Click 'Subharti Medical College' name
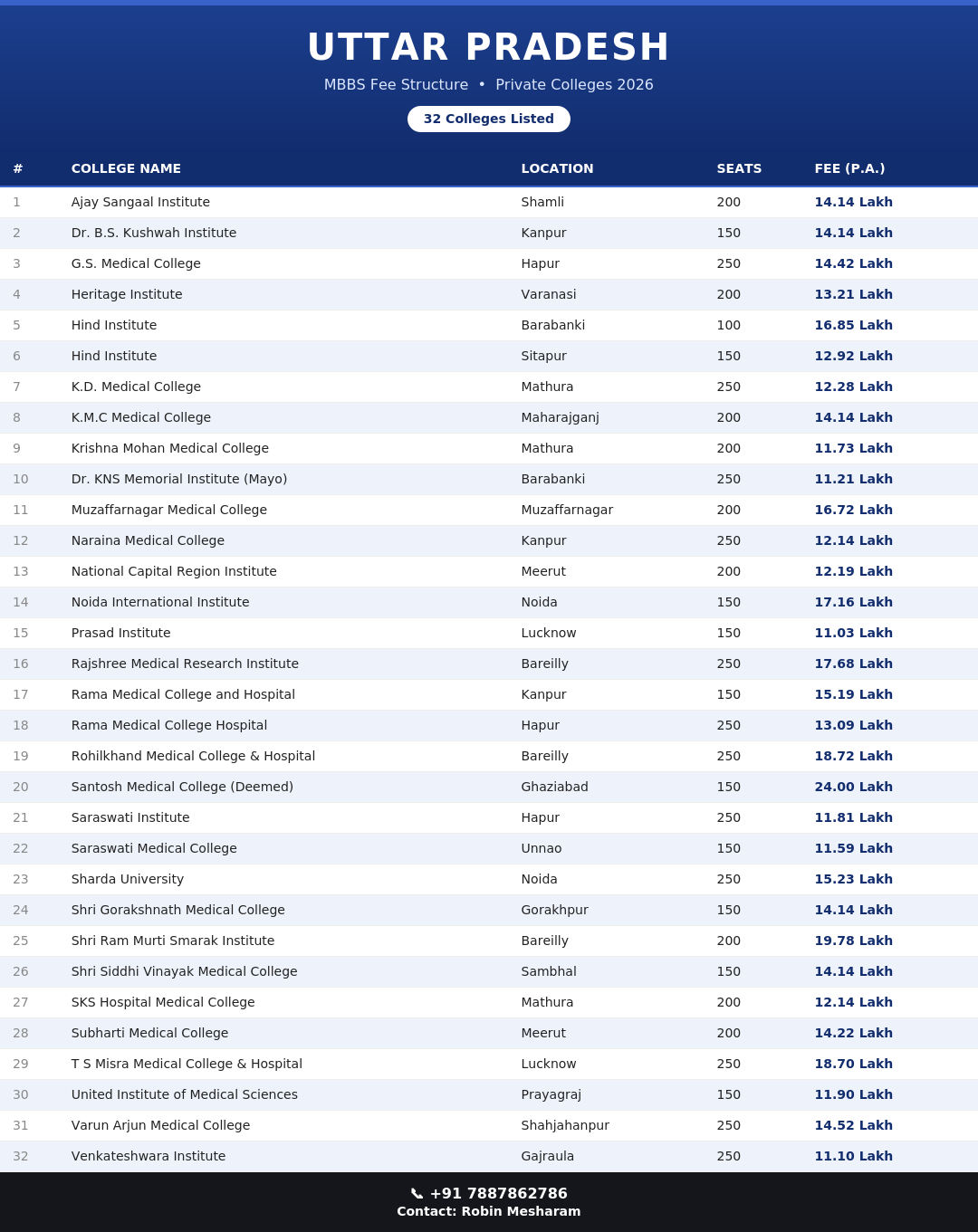Screen dimensions: 978x1232 150,1033
